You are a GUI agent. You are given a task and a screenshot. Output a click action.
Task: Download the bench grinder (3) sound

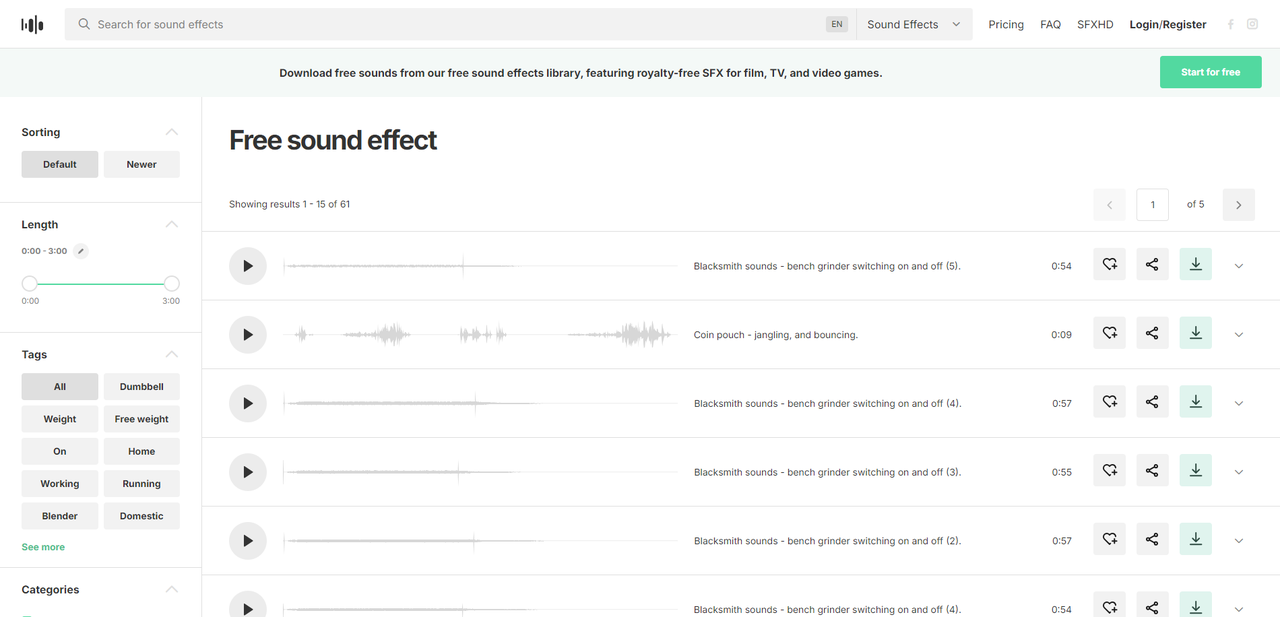click(1195, 470)
